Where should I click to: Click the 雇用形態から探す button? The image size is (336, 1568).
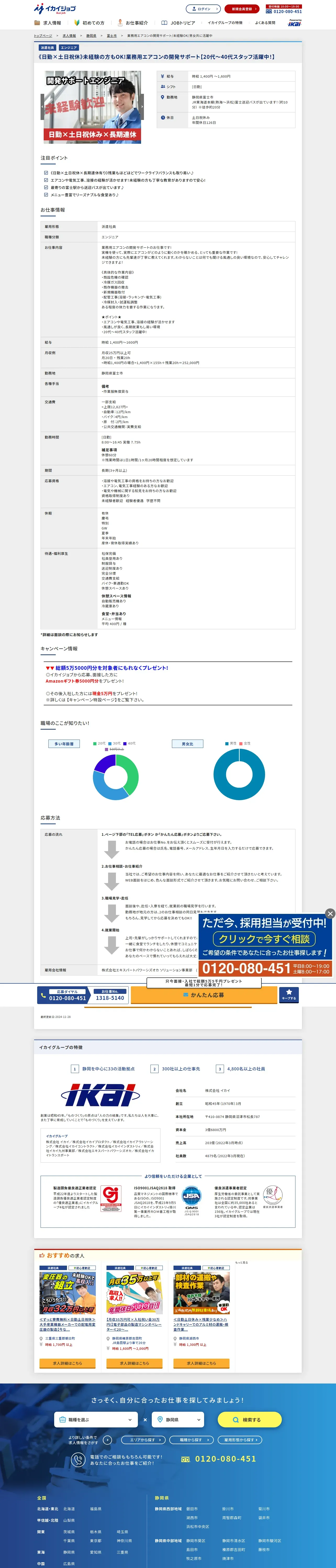coord(240,1440)
